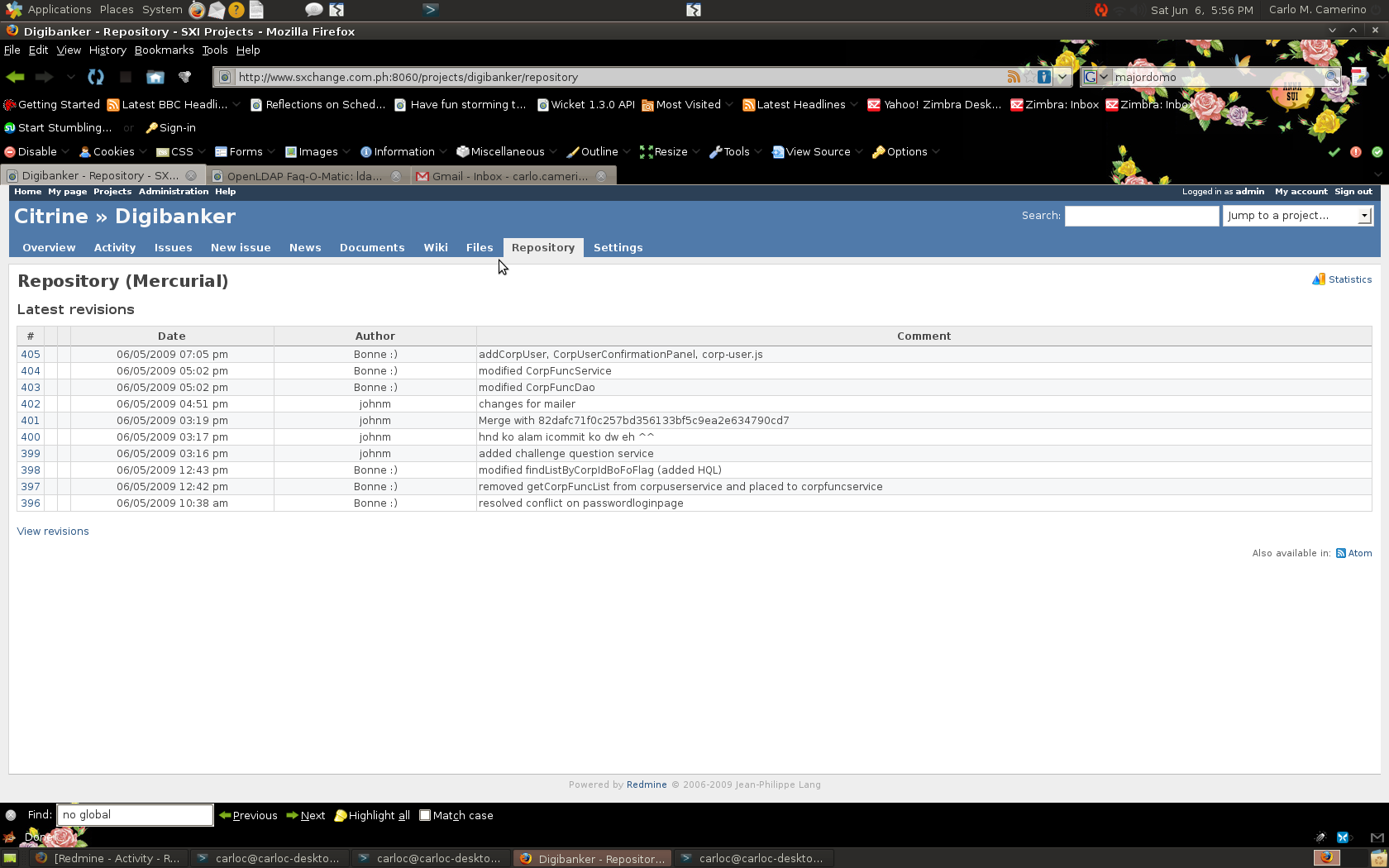Open revision 396 link

point(31,503)
